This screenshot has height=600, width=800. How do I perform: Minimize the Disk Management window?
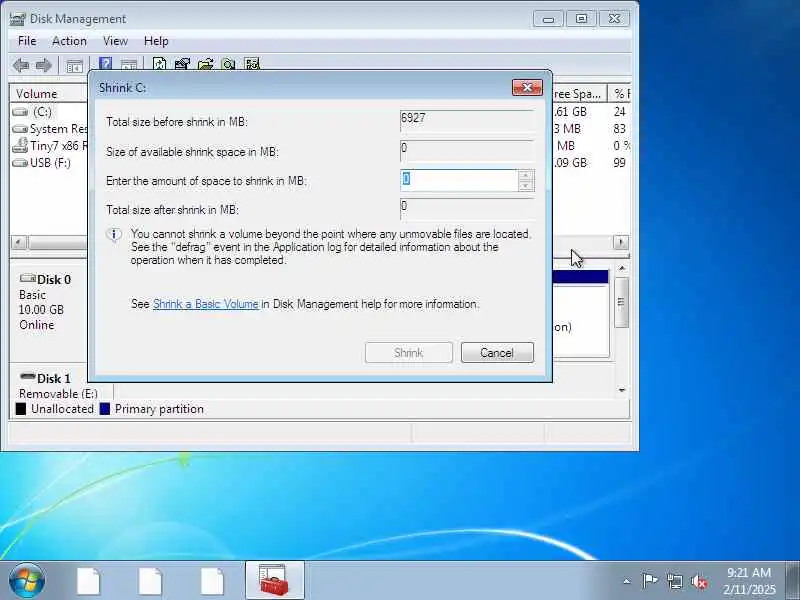[x=548, y=19]
